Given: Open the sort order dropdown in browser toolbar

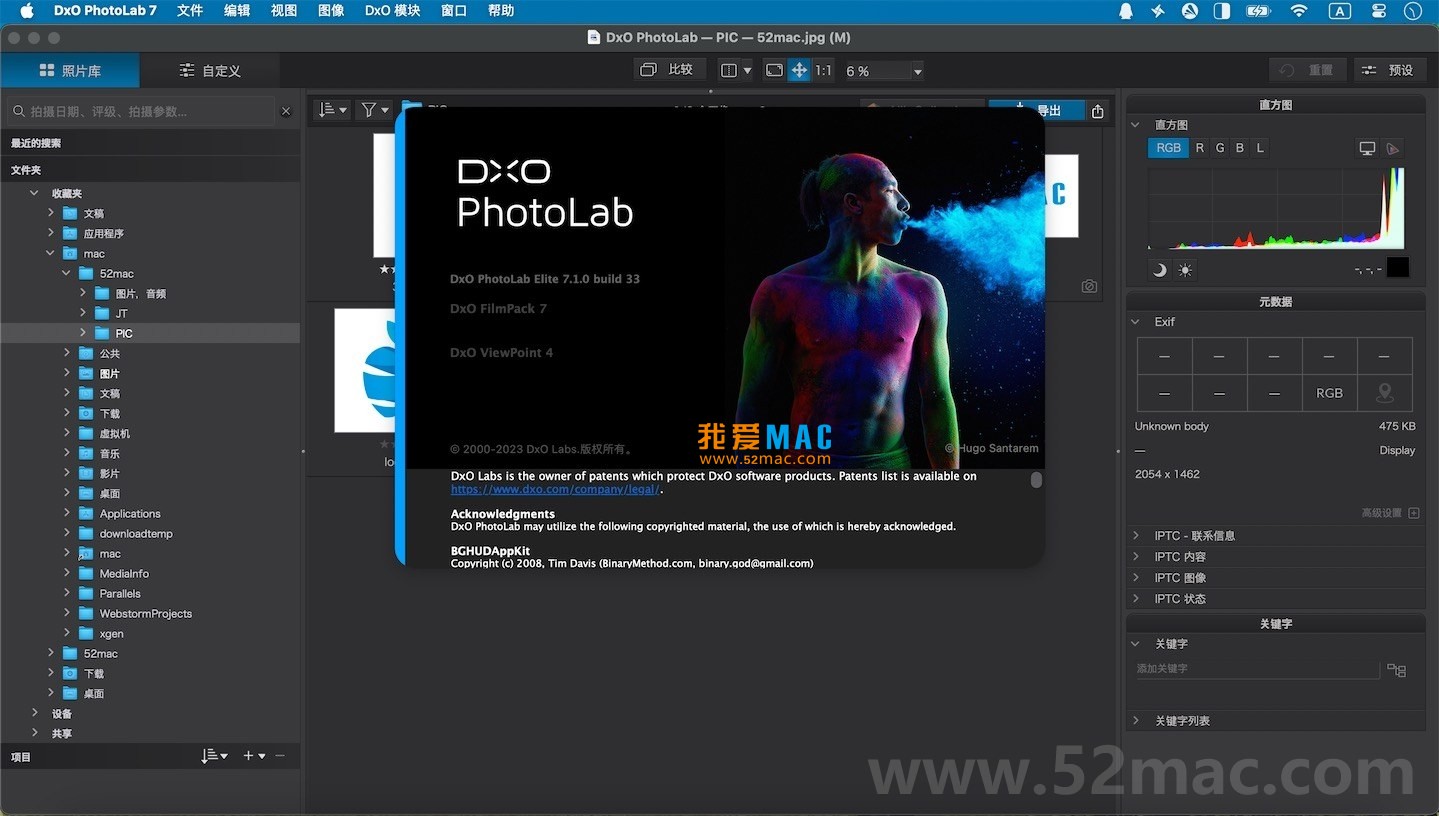Looking at the screenshot, I should [x=332, y=110].
